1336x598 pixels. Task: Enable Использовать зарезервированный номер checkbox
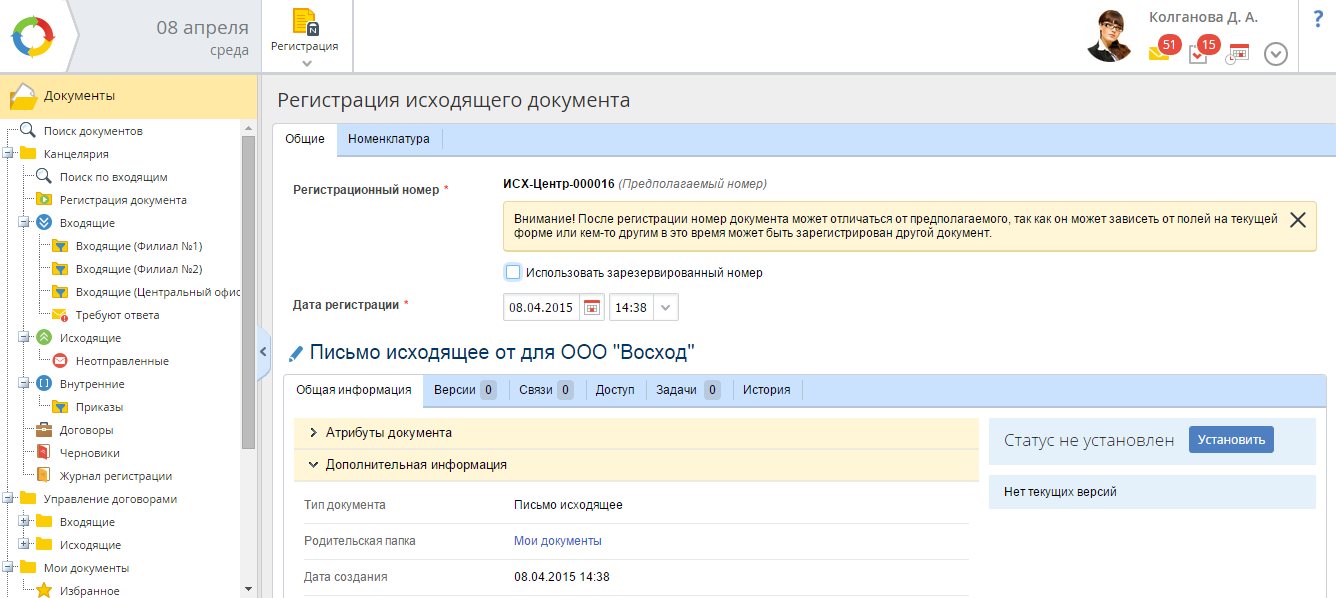click(513, 272)
